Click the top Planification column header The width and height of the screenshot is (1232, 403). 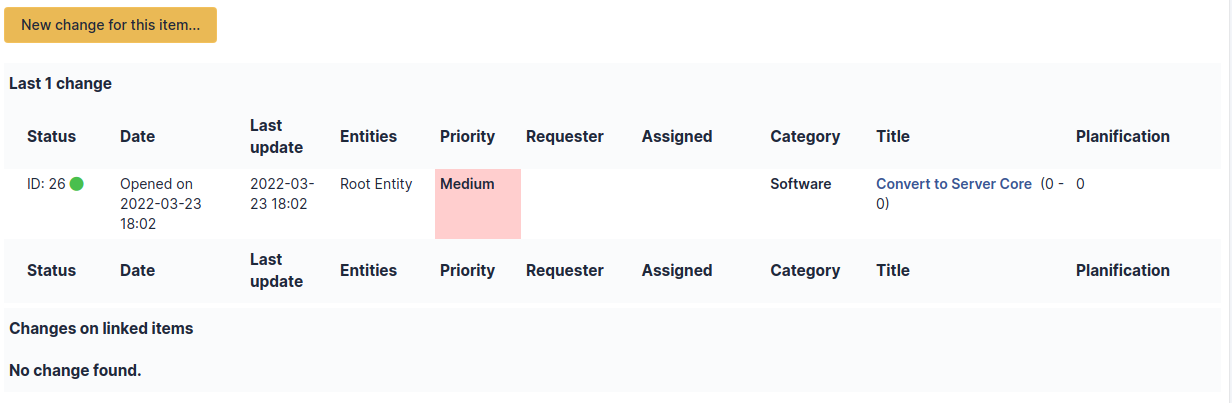pyautogui.click(x=1123, y=136)
